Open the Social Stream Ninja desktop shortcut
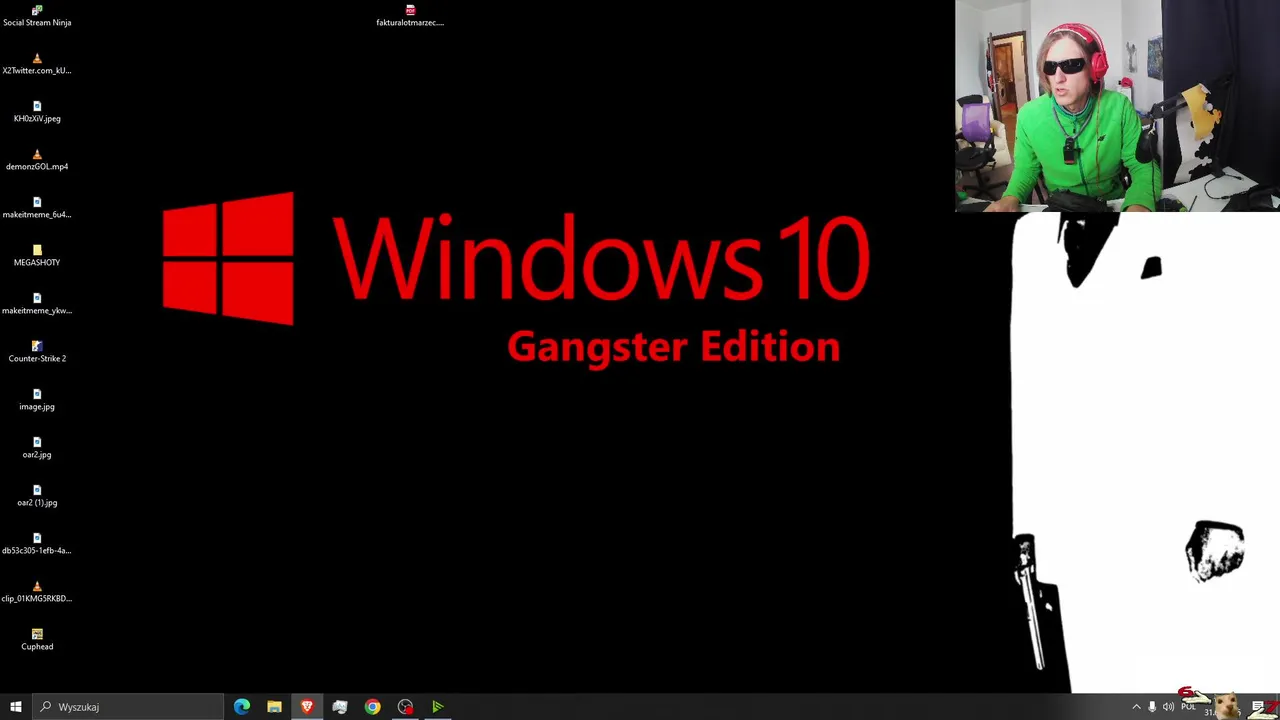Image resolution: width=1280 pixels, height=720 pixels. pyautogui.click(x=37, y=16)
